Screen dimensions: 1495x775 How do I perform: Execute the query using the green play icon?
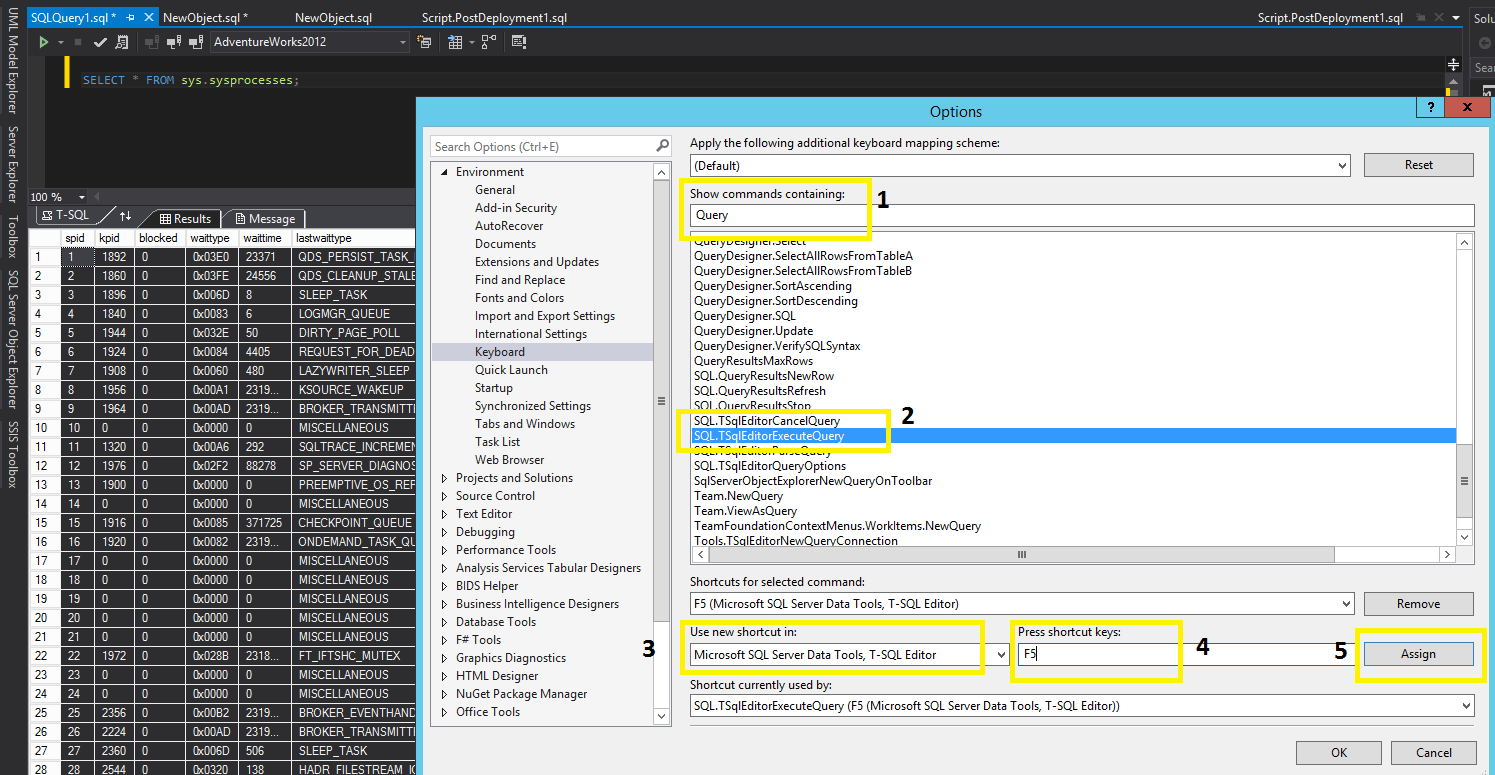(44, 42)
